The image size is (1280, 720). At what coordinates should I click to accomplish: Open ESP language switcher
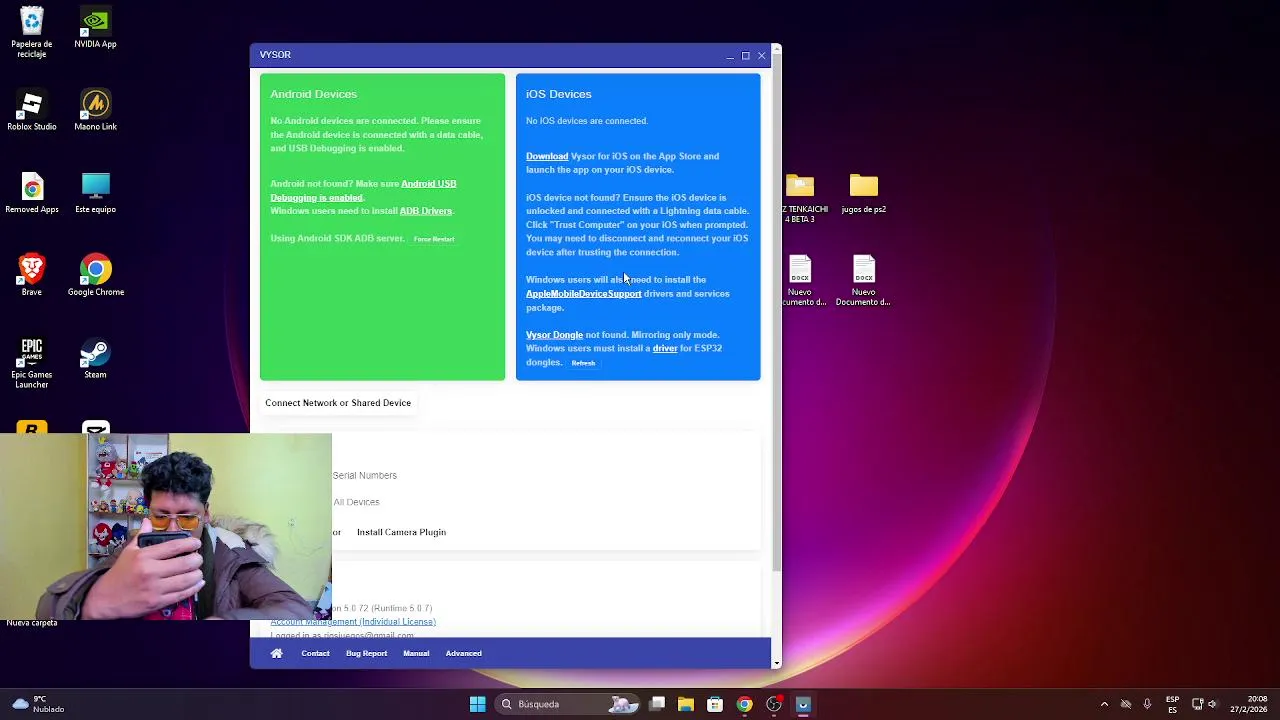pyautogui.click(x=1172, y=704)
